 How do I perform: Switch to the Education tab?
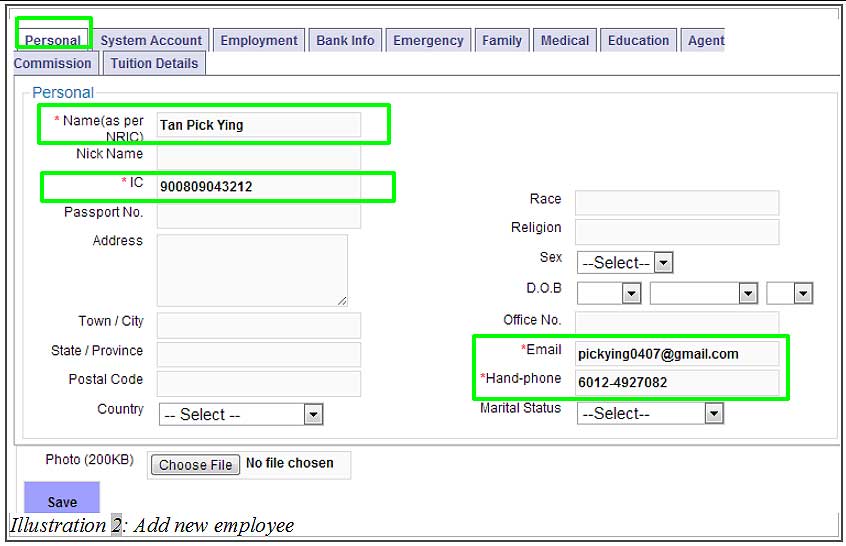point(638,40)
